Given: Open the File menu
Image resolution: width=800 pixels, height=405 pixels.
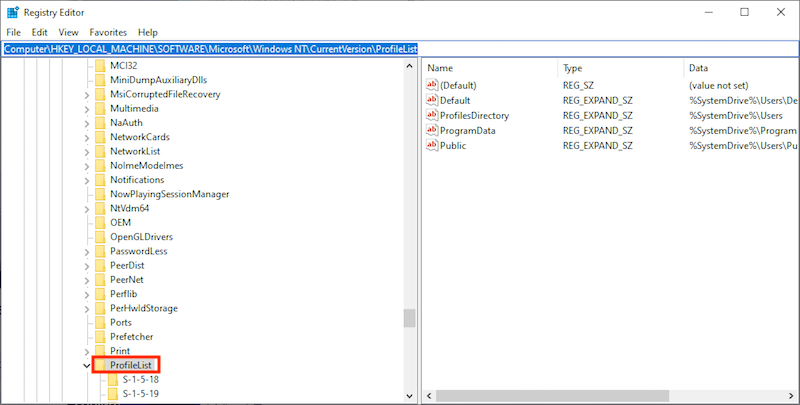Looking at the screenshot, I should click(x=13, y=32).
